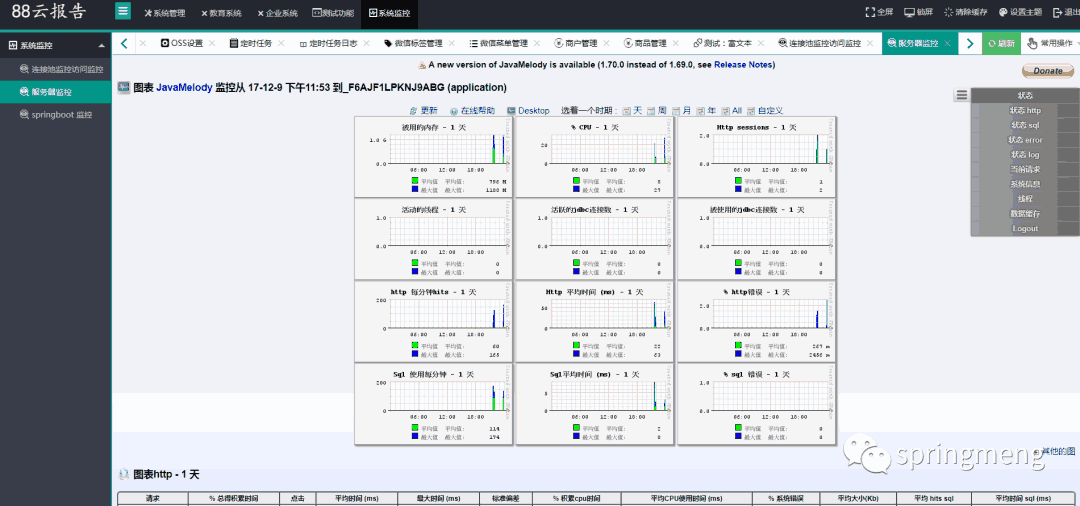Viewport: 1080px width, 506px height.
Task: Select the 年 year period
Action: click(x=707, y=111)
